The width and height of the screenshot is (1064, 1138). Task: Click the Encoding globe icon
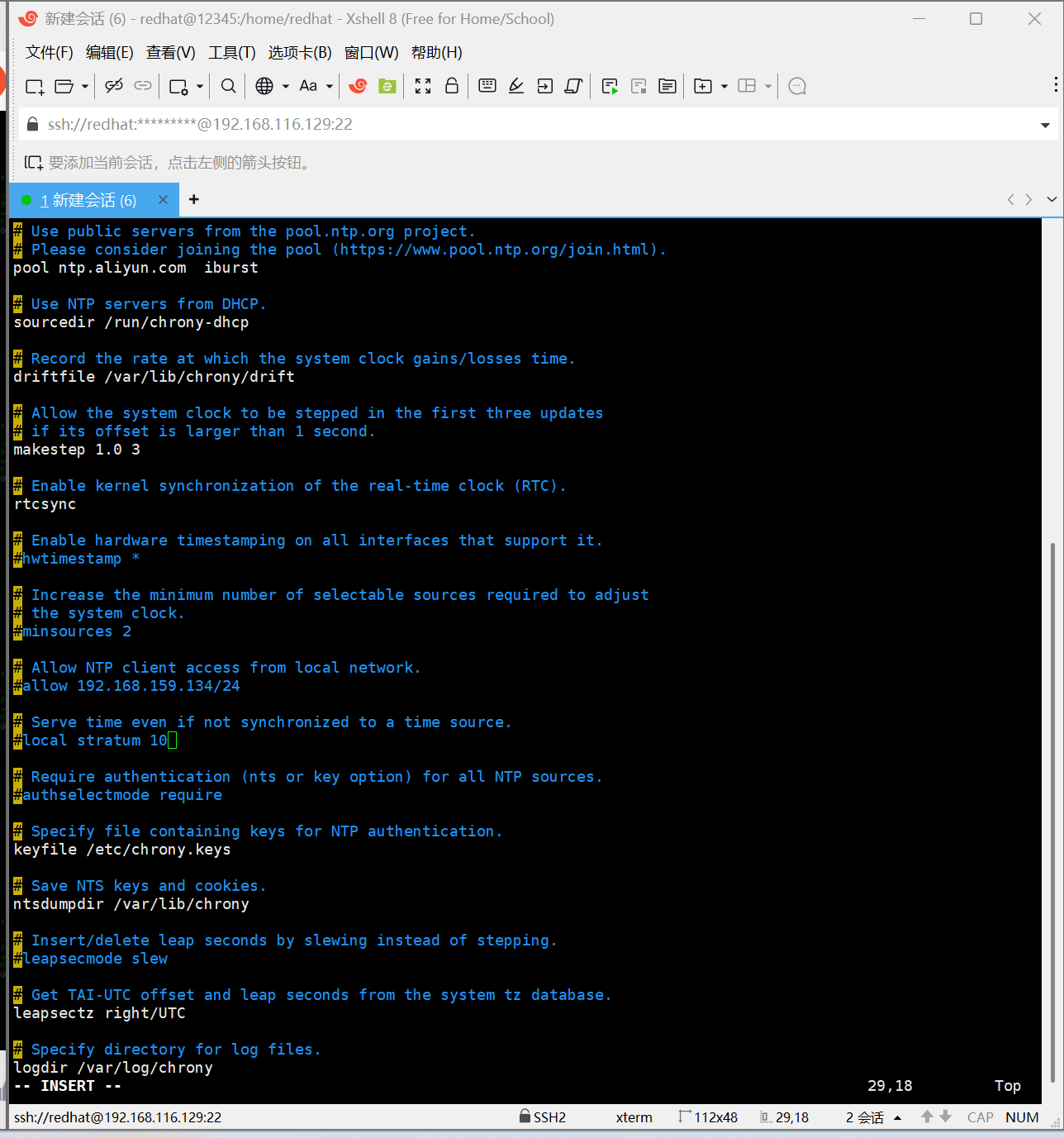[264, 86]
